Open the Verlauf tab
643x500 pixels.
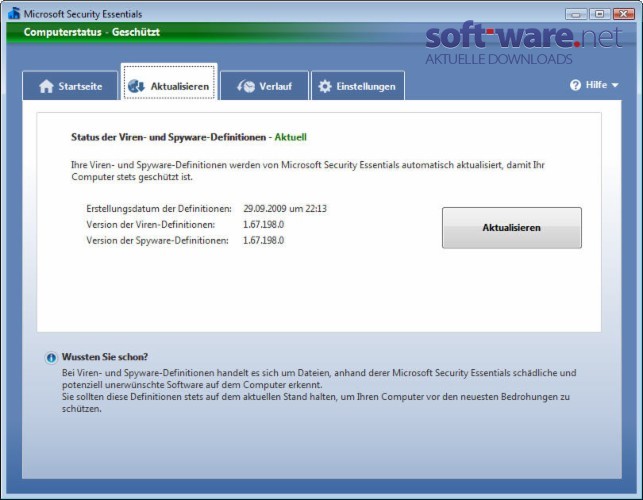pyautogui.click(x=264, y=86)
